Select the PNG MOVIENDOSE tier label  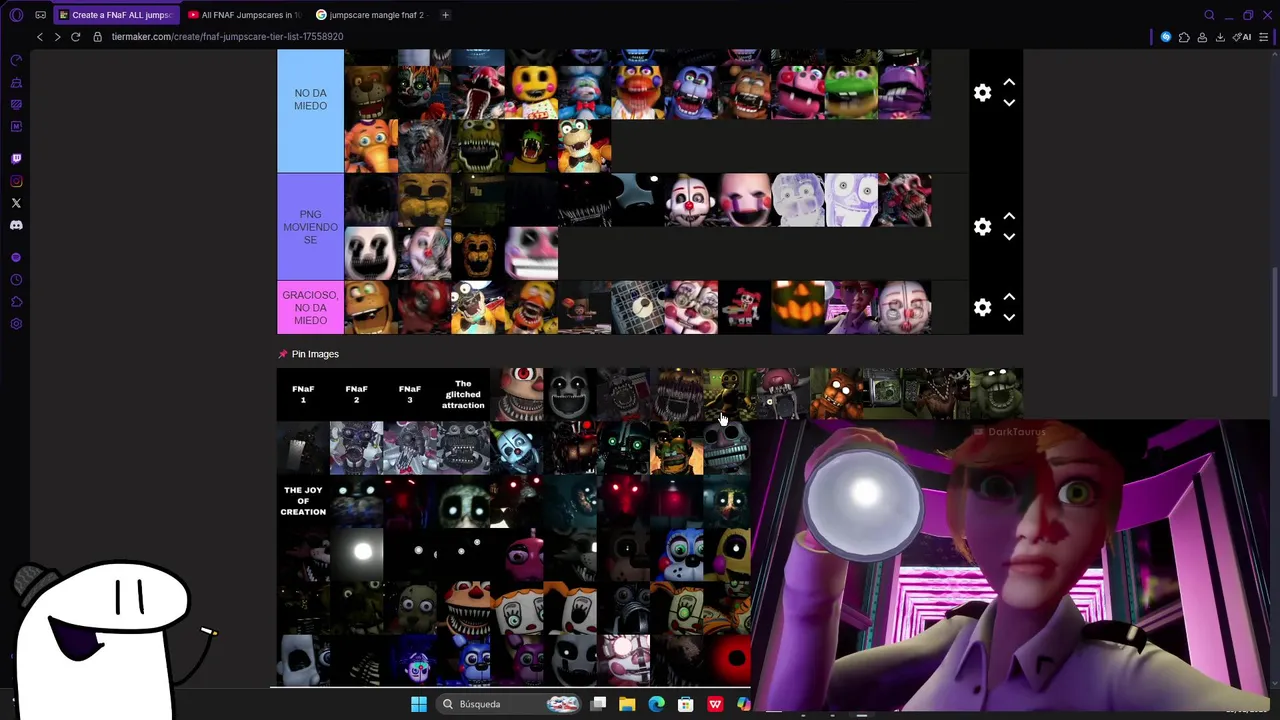tap(310, 227)
